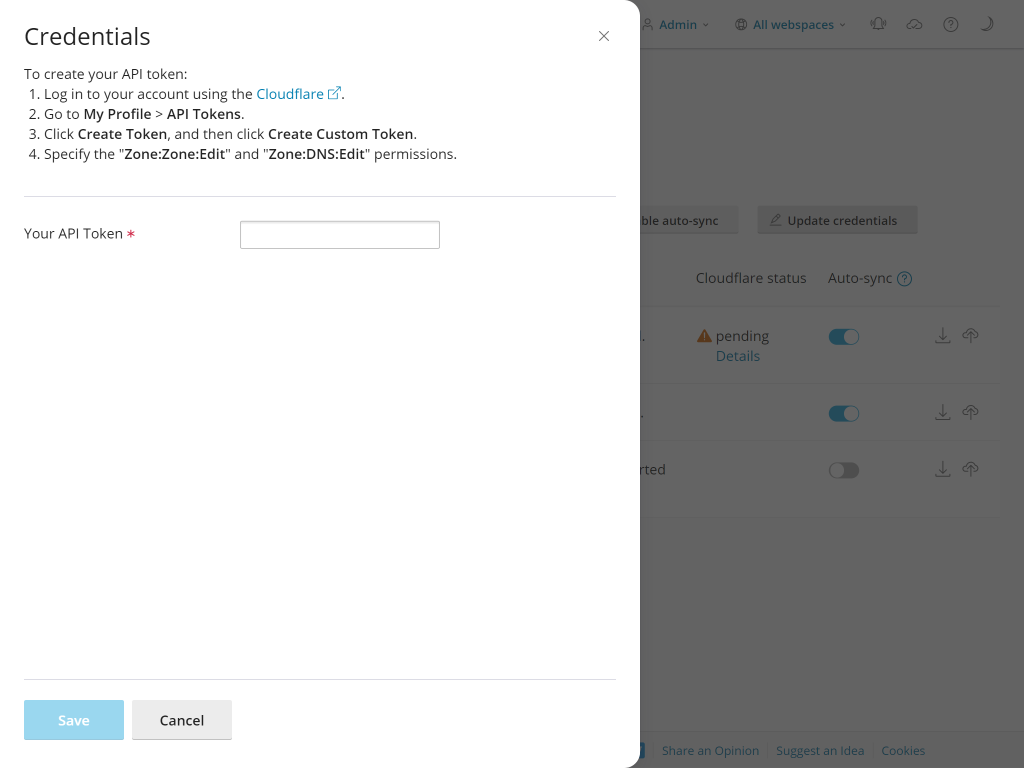Switch to dark mode via moon icon
Screen dimensions: 1024x768
[986, 24]
